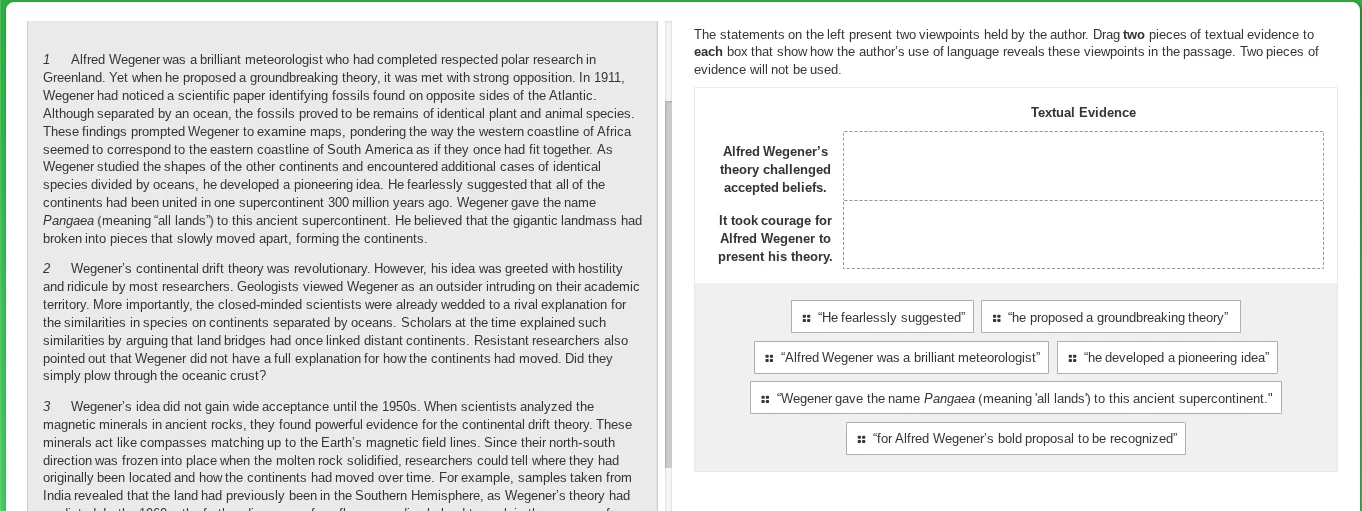Image resolution: width=1362 pixels, height=511 pixels.
Task: Choose the "Alfred Wegener was a brilliant meteorologist" text
Action: pyautogui.click(x=910, y=358)
